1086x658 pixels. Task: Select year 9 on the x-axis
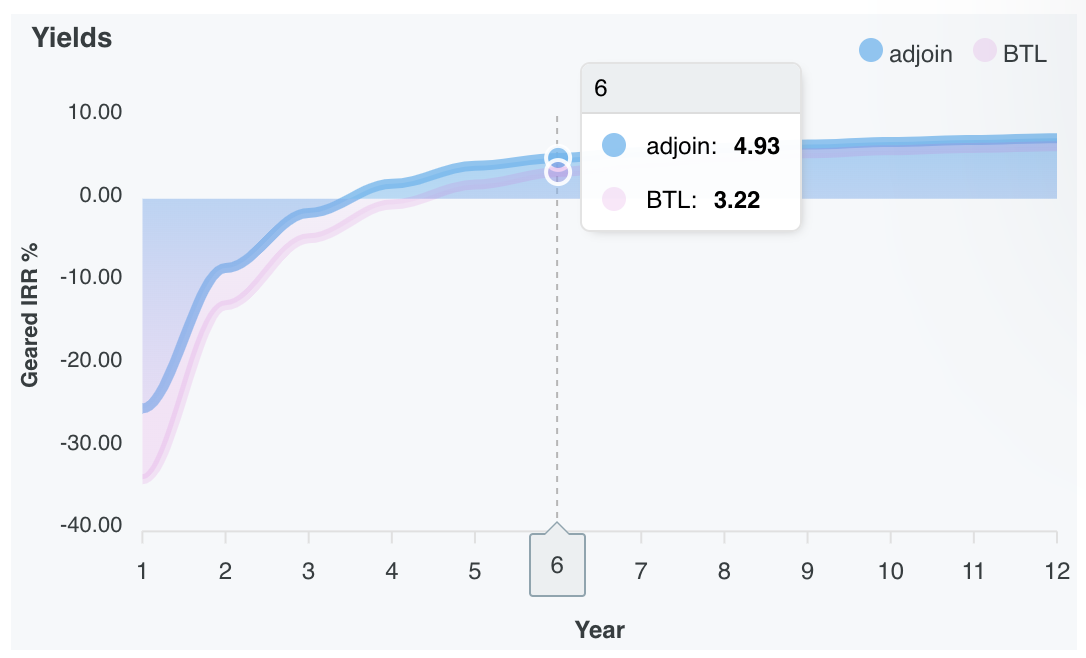(808, 571)
